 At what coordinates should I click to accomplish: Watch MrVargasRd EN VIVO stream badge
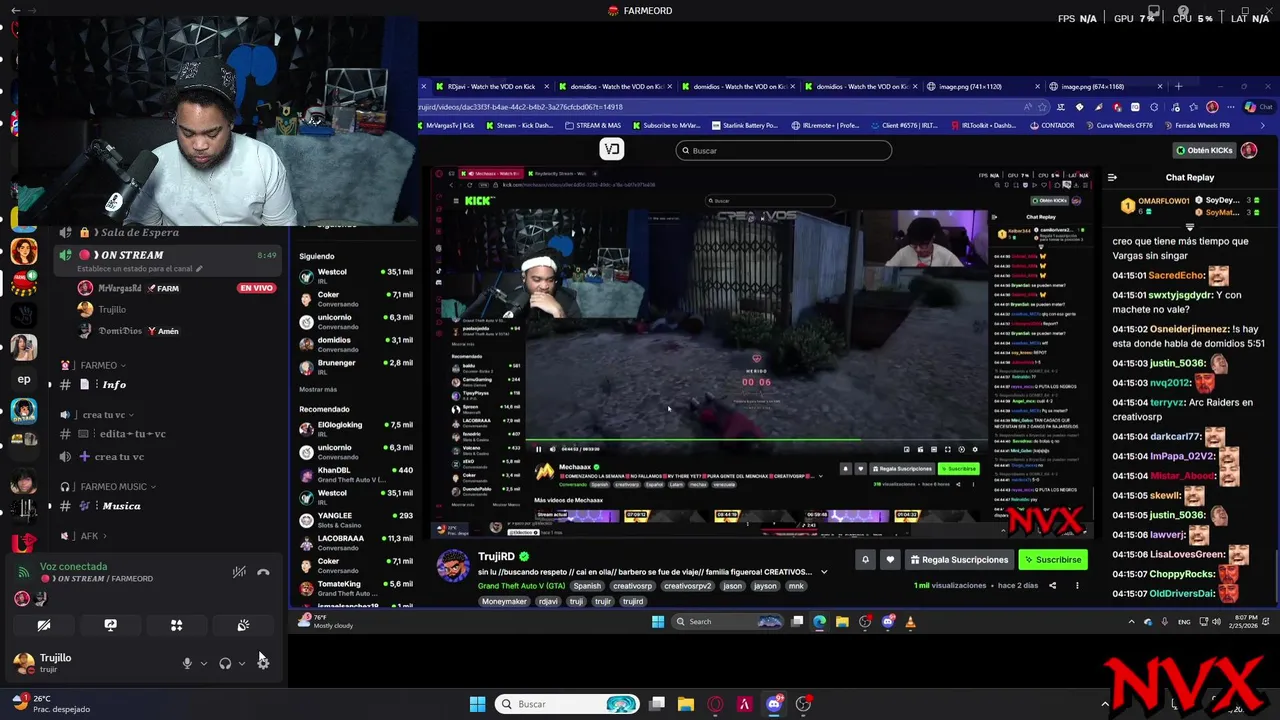point(256,288)
